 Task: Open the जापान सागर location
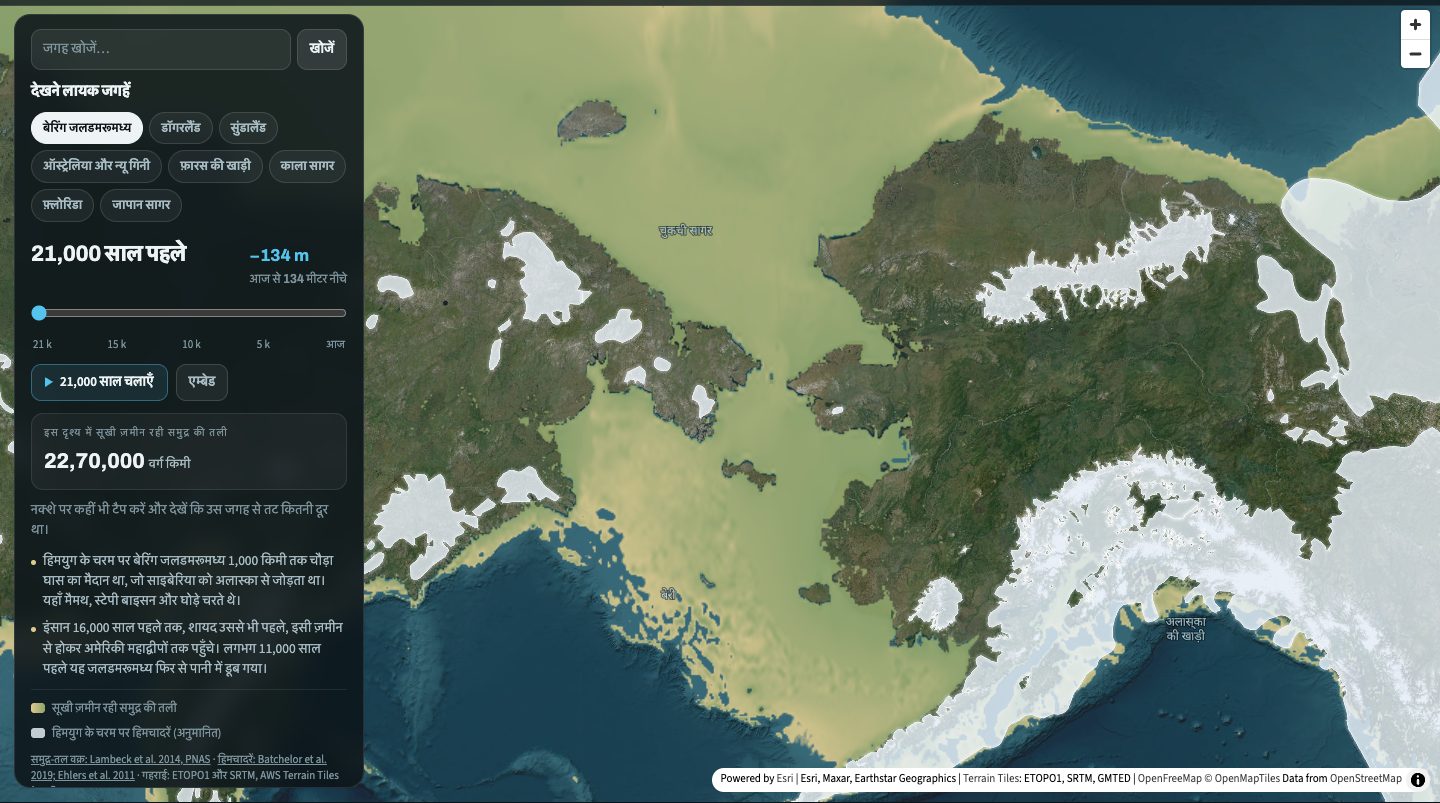point(141,205)
